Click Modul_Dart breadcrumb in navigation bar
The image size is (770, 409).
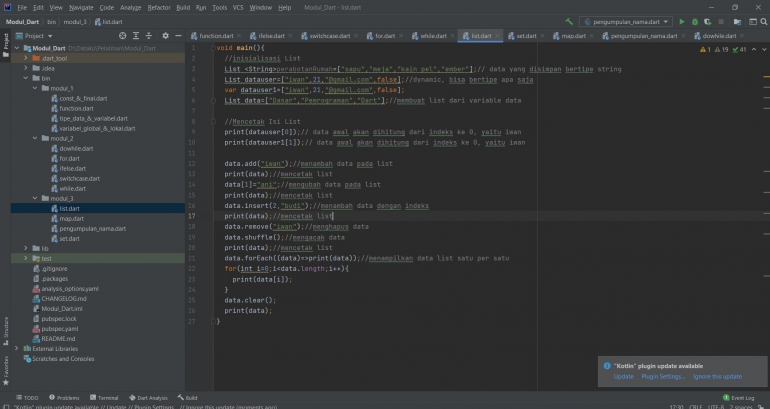22,22
